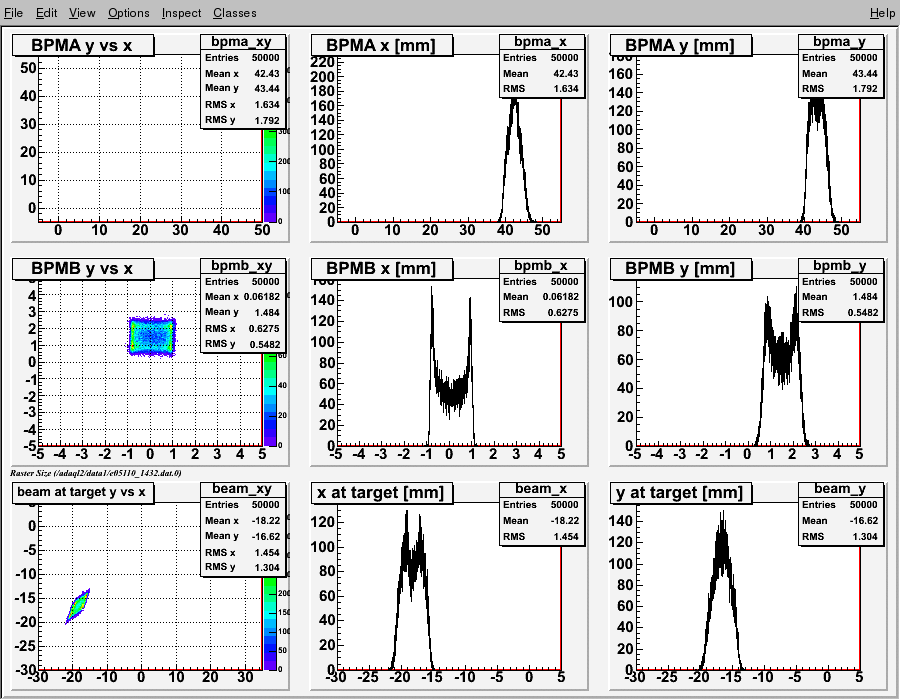The width and height of the screenshot is (900, 700).
Task: Click the beam at target color palette
Action: click(270, 623)
